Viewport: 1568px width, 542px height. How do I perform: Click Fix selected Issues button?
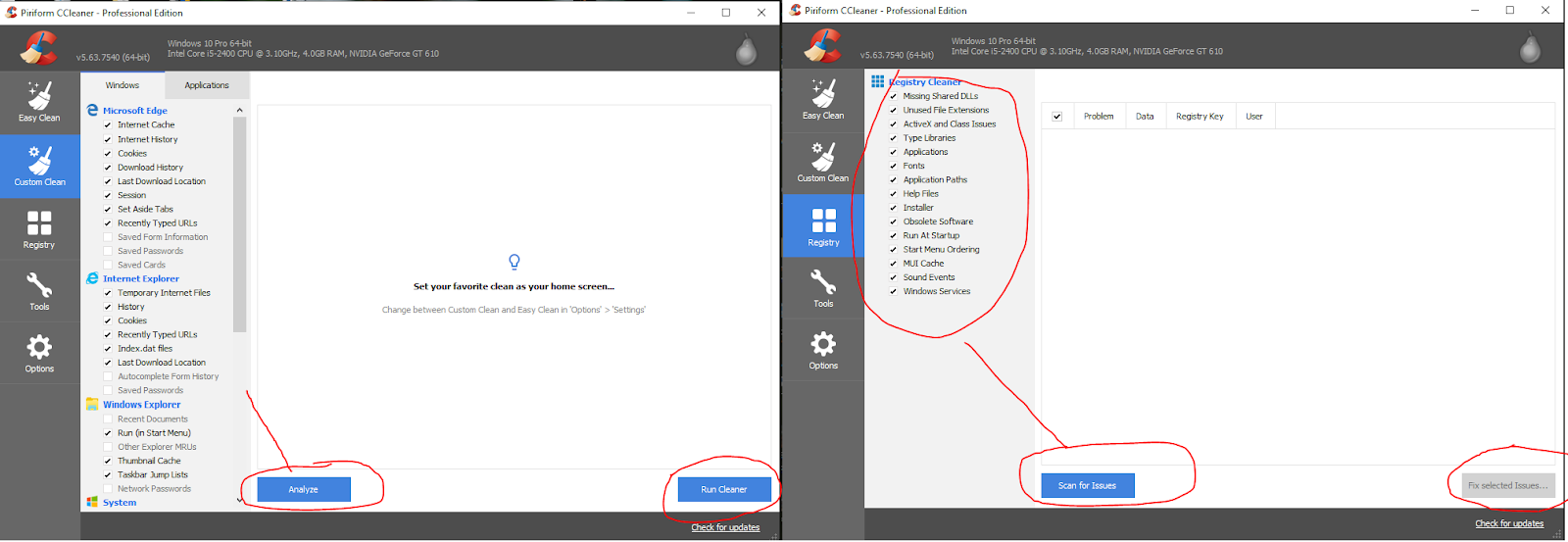coord(1508,485)
